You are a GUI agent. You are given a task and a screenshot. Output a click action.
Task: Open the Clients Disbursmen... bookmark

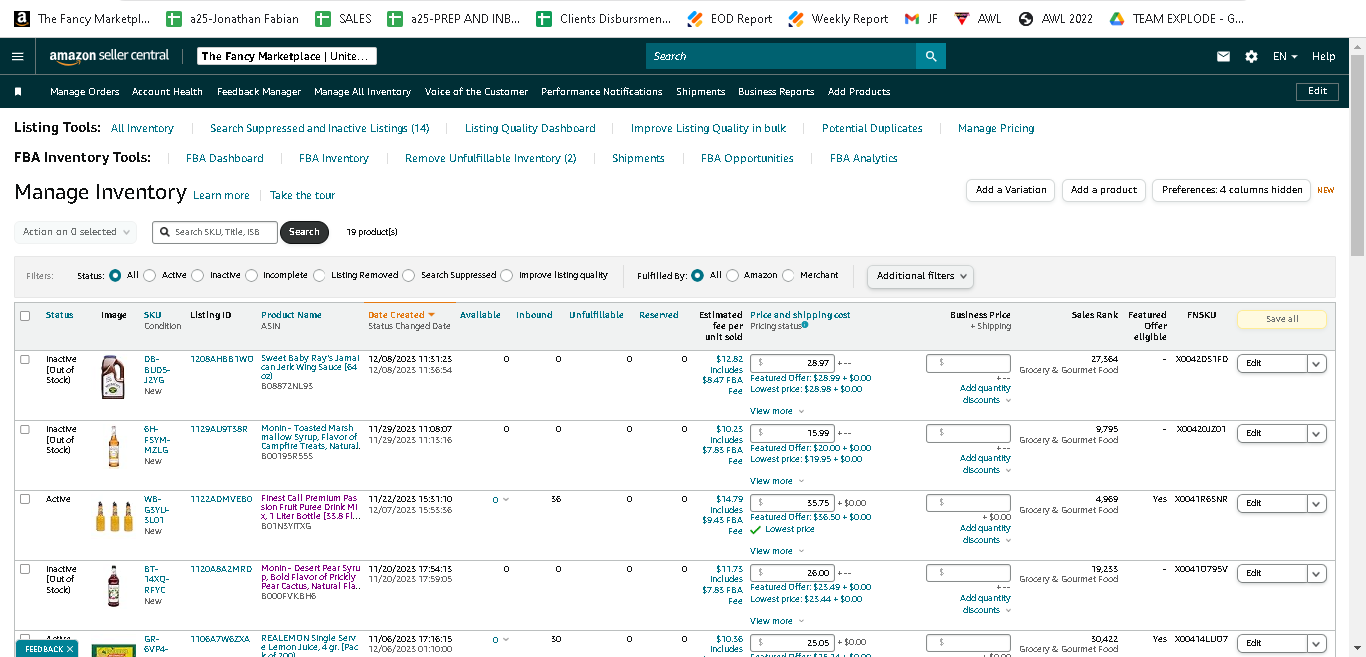coord(604,18)
